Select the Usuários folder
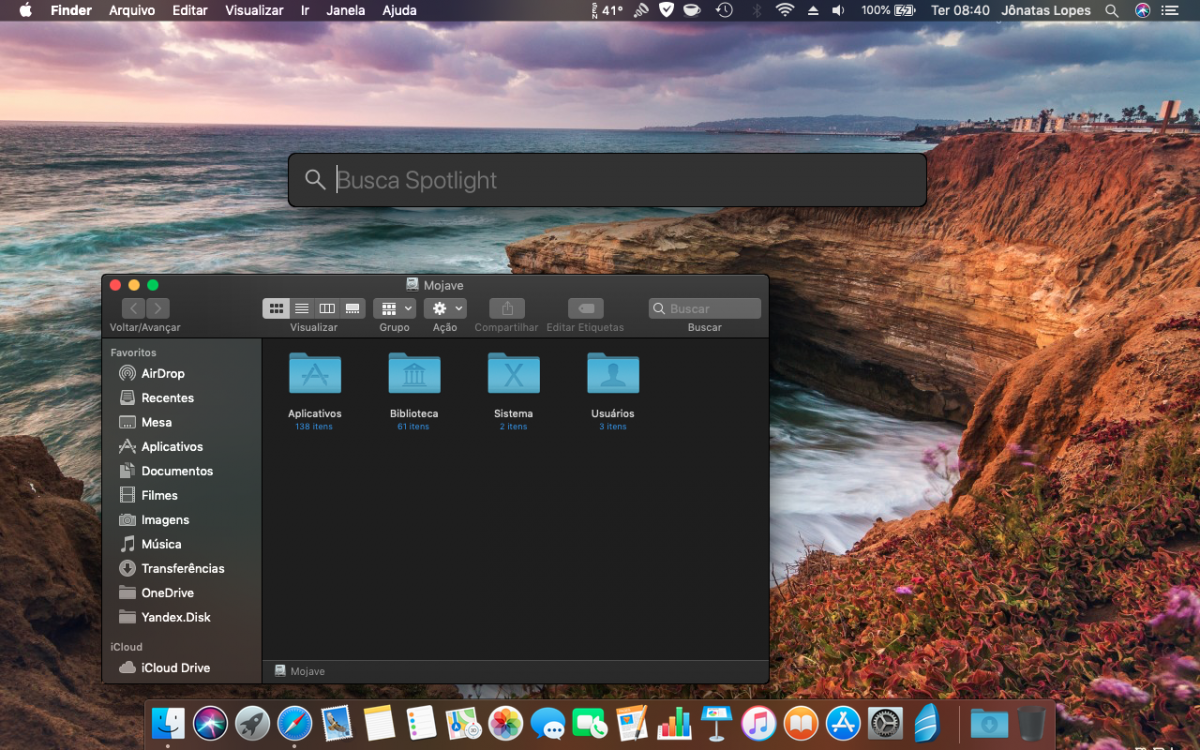This screenshot has height=750, width=1200. tap(613, 373)
